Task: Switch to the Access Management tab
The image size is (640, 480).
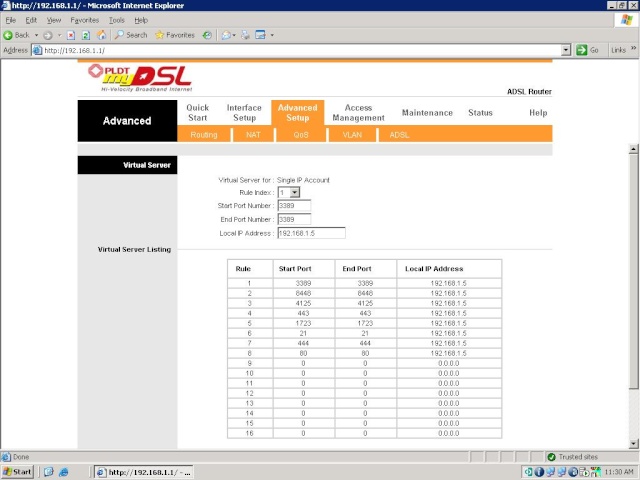Action: pos(358,113)
